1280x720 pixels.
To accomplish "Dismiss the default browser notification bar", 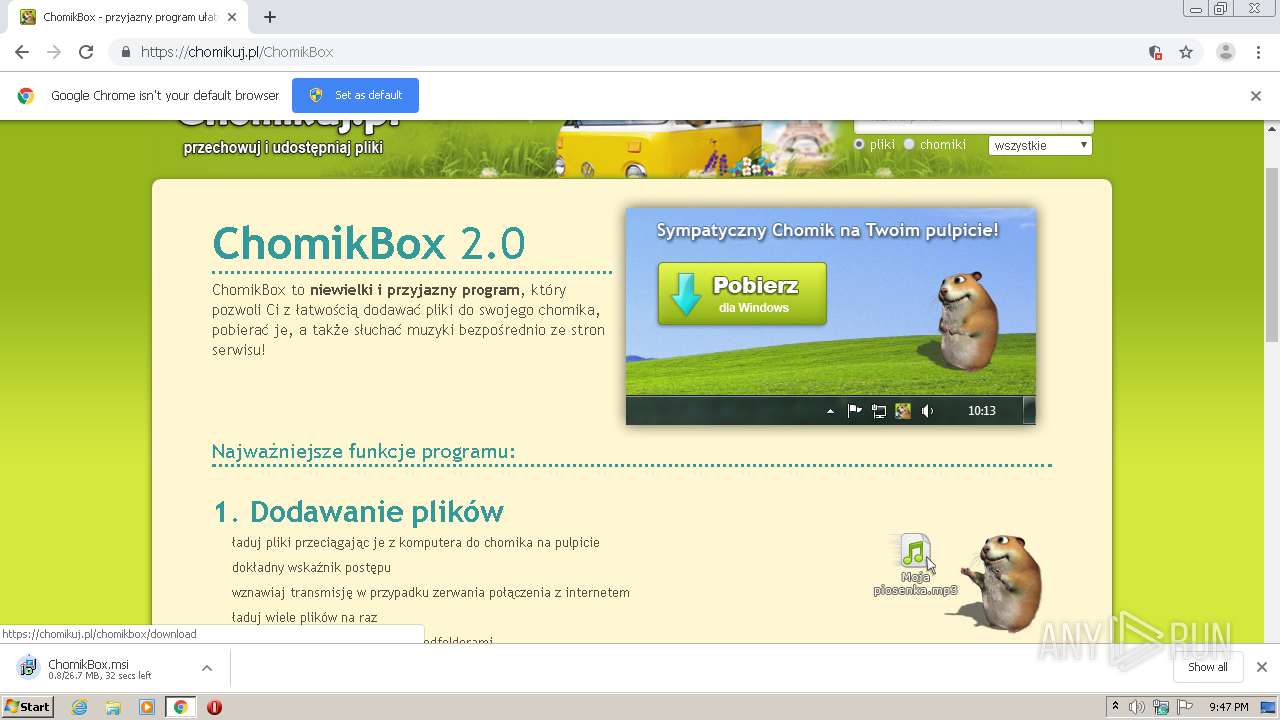I will coord(1256,96).
